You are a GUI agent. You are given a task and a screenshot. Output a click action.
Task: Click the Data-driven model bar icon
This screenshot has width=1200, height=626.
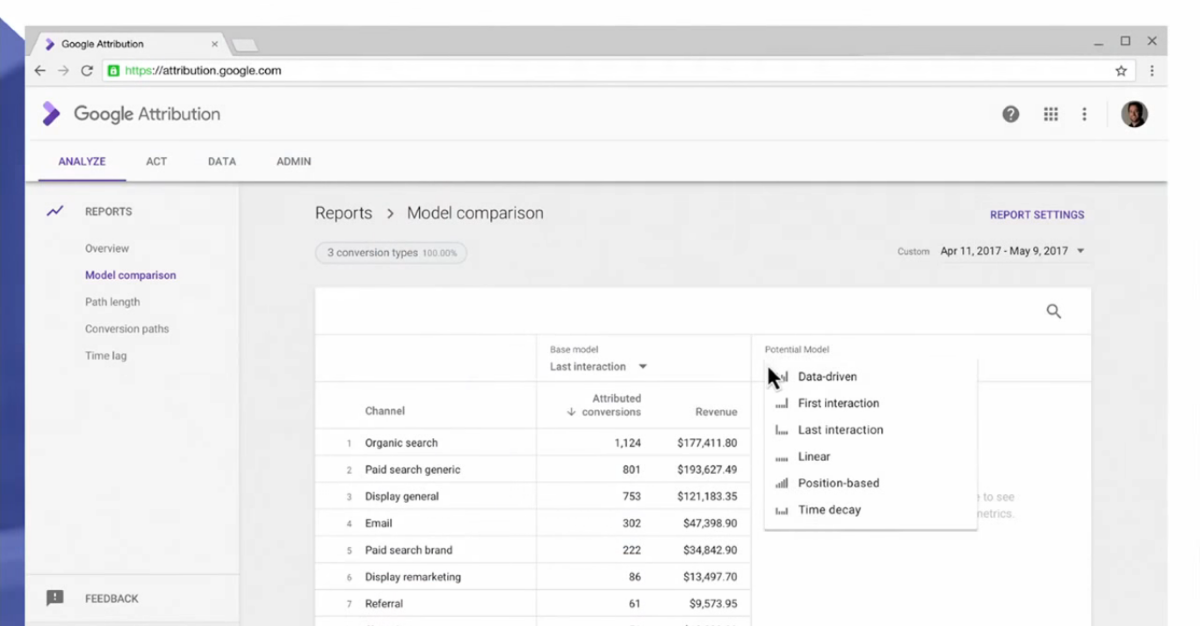pos(782,377)
